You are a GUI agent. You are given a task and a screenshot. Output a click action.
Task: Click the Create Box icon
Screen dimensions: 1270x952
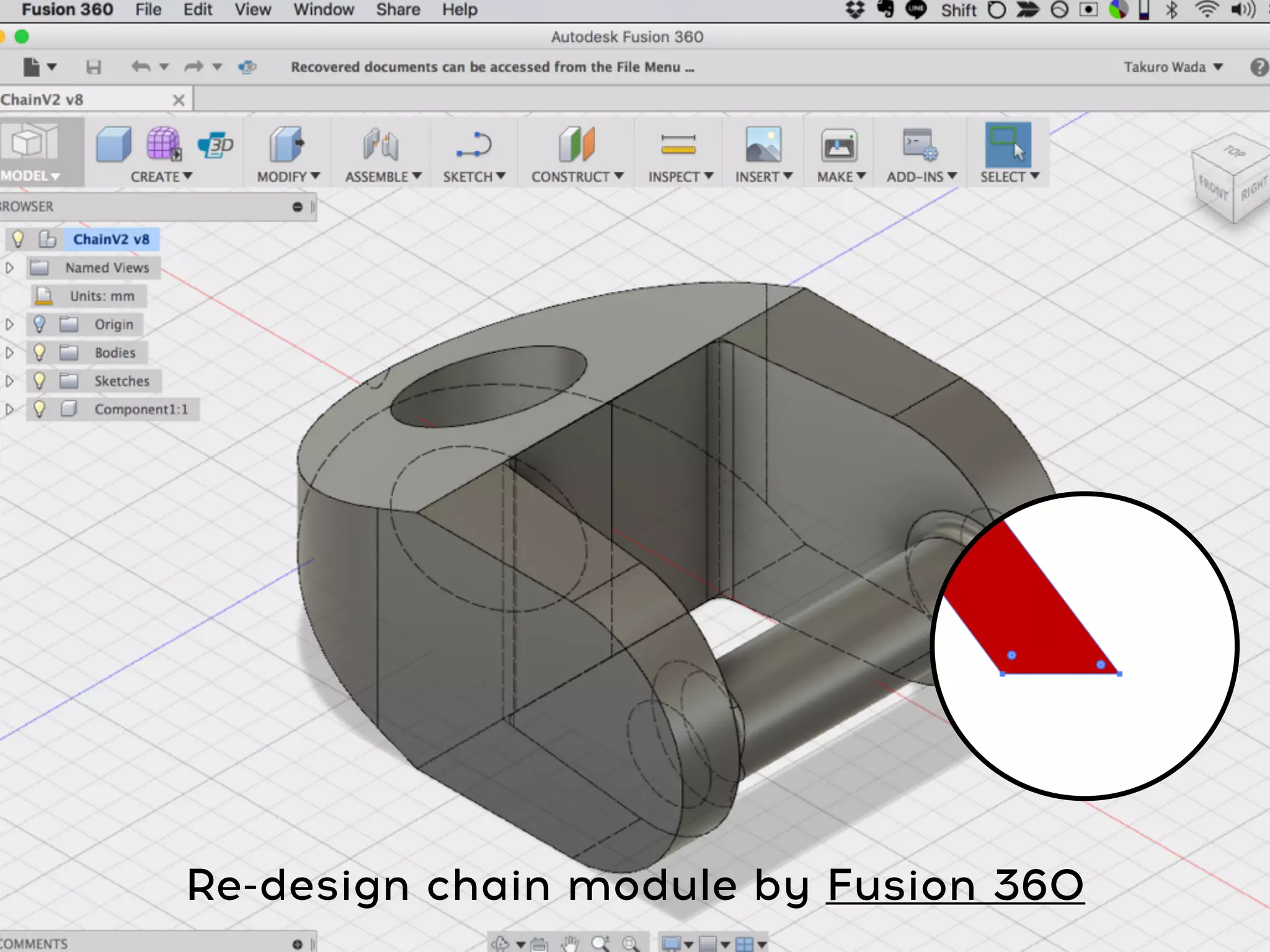pyautogui.click(x=114, y=144)
